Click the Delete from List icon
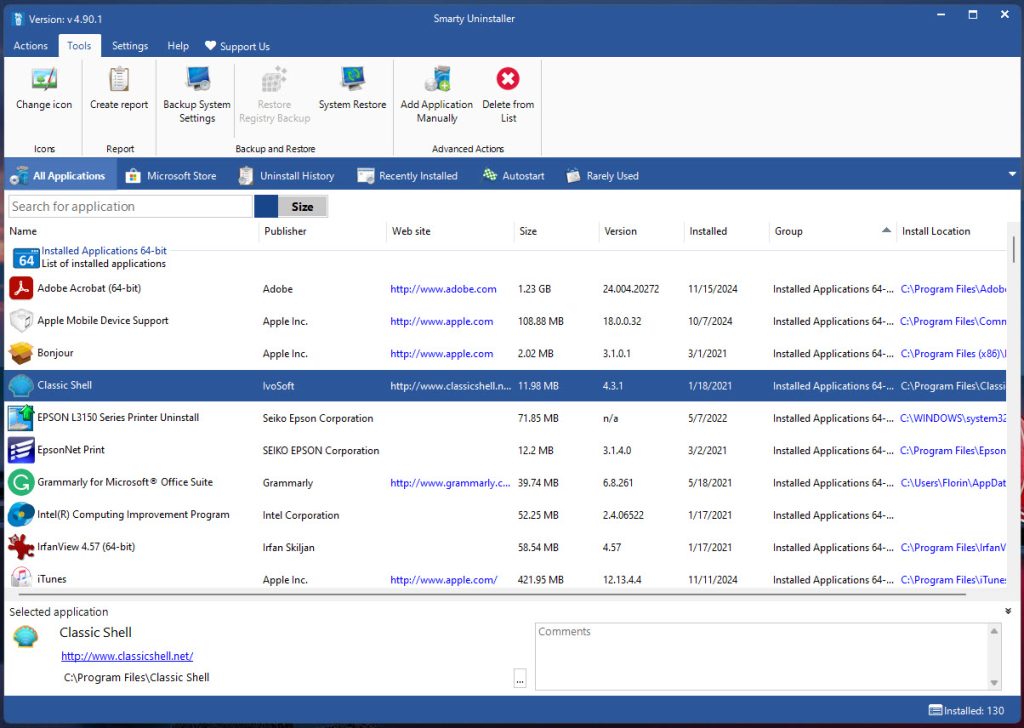This screenshot has height=728, width=1024. (508, 79)
